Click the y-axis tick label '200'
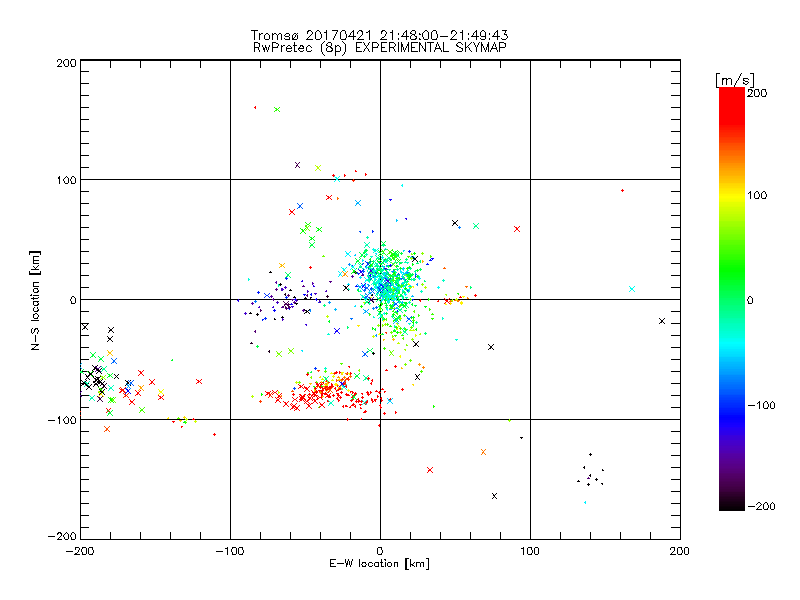Viewport: 800px width, 600px height. pyautogui.click(x=66, y=63)
